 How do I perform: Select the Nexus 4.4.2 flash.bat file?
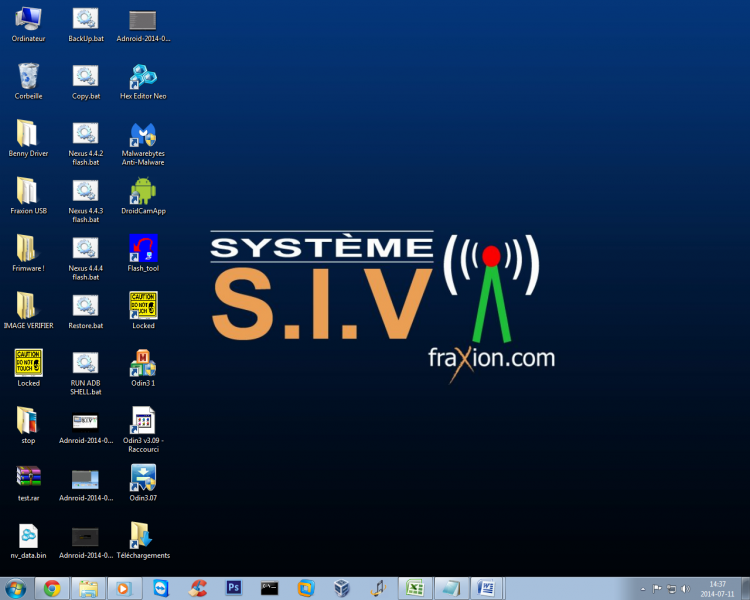pyautogui.click(x=86, y=144)
